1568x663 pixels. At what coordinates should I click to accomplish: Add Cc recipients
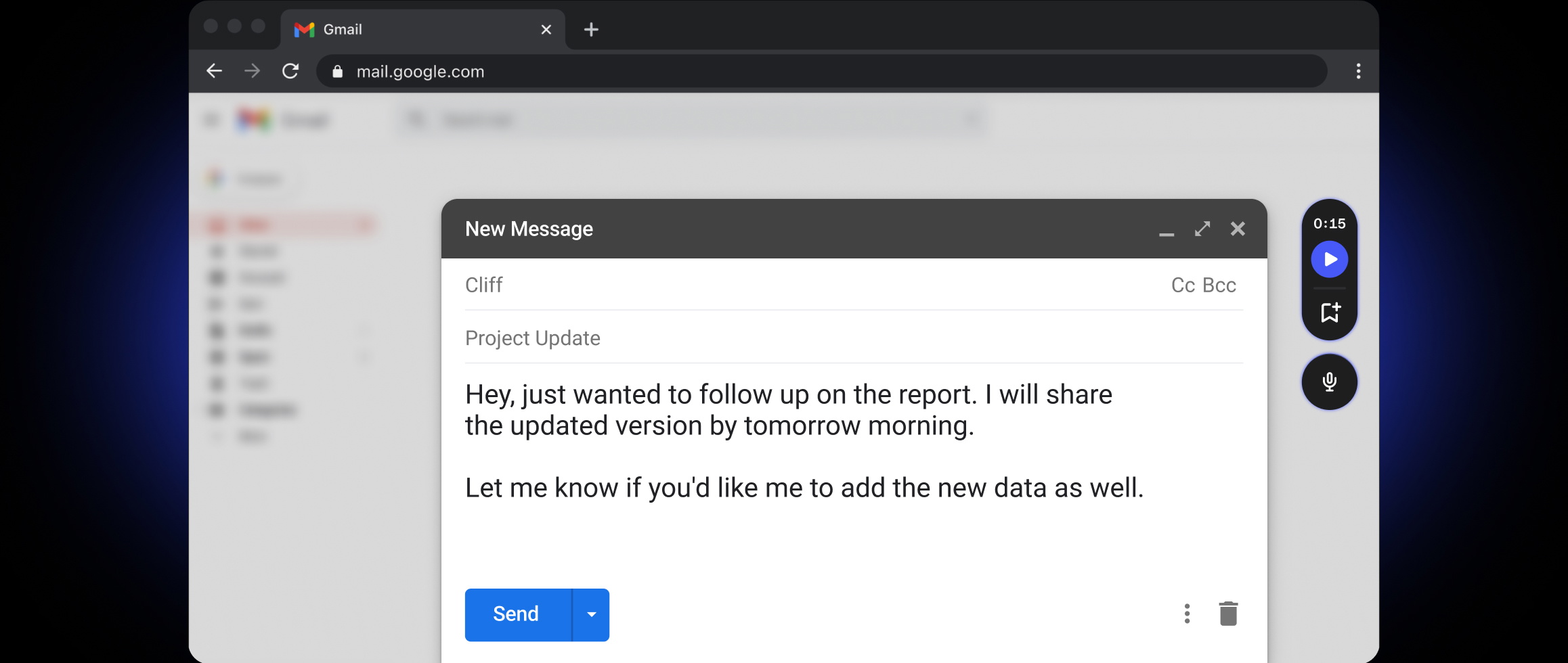(x=1183, y=285)
